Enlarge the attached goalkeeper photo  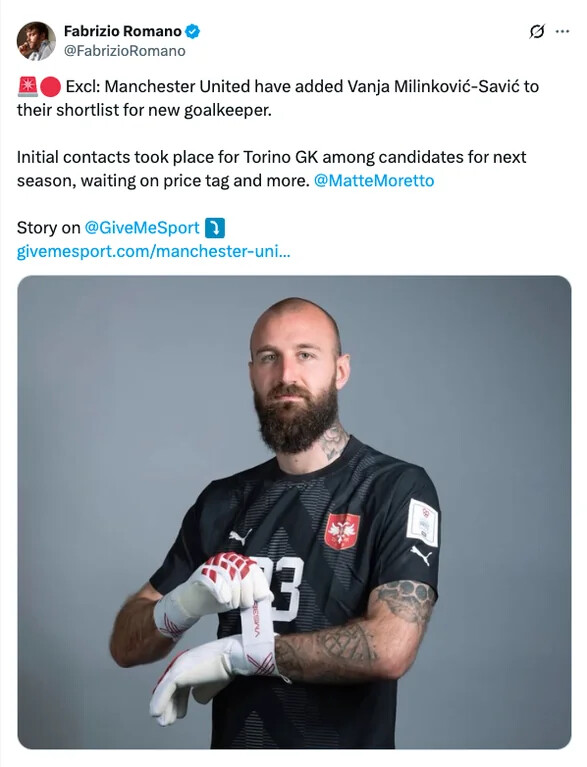[x=294, y=512]
